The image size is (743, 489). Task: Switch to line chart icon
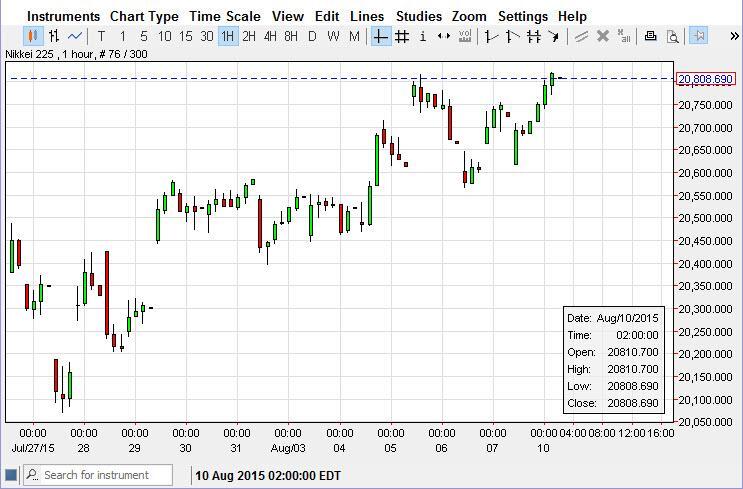[x=75, y=37]
